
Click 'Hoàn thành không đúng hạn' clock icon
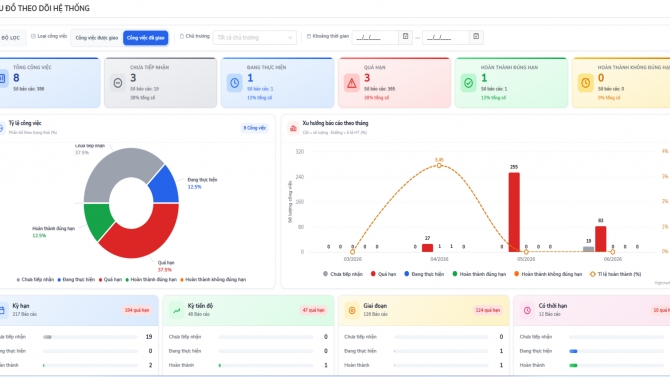(585, 83)
